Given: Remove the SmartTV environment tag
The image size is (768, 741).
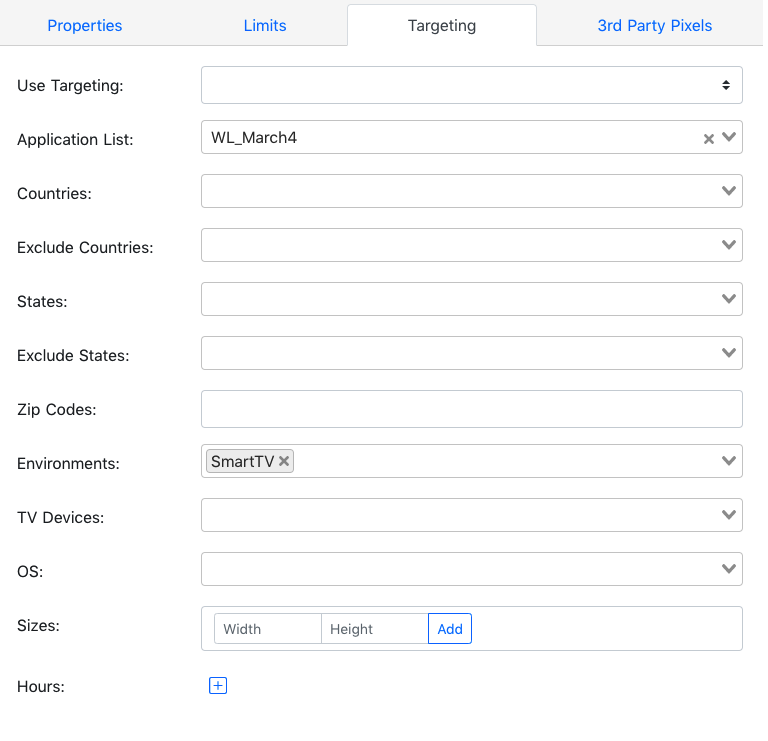Looking at the screenshot, I should tap(284, 461).
